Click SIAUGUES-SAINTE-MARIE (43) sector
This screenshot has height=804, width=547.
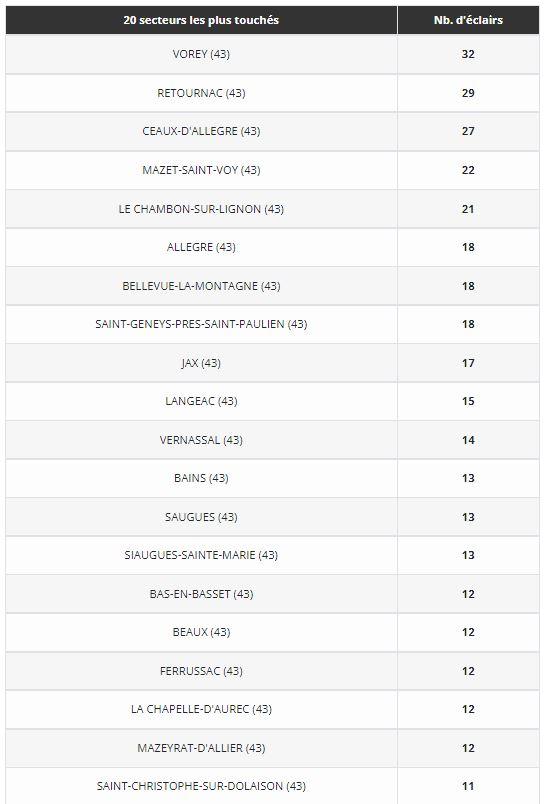click(201, 555)
